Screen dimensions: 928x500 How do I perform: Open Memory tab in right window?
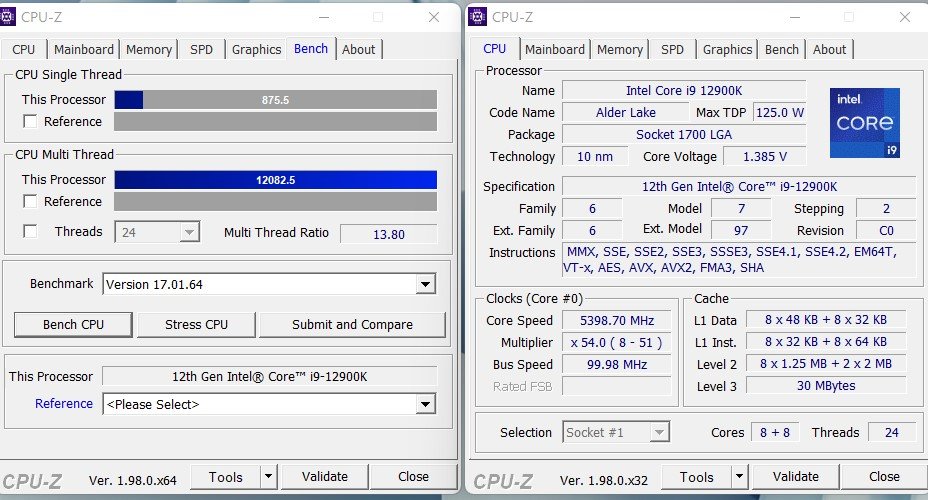[620, 49]
